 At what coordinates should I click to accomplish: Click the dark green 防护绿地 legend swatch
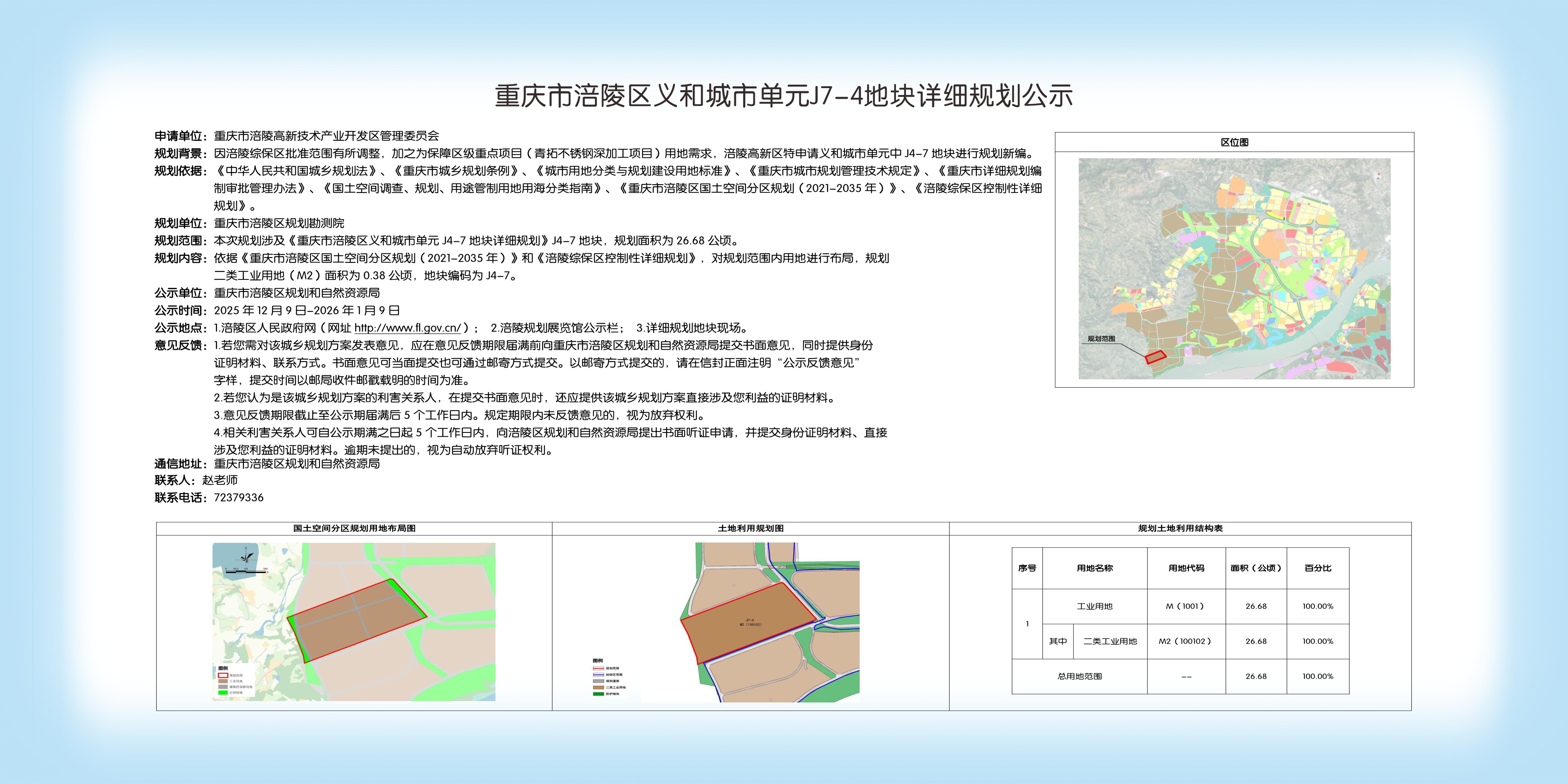coord(598,695)
